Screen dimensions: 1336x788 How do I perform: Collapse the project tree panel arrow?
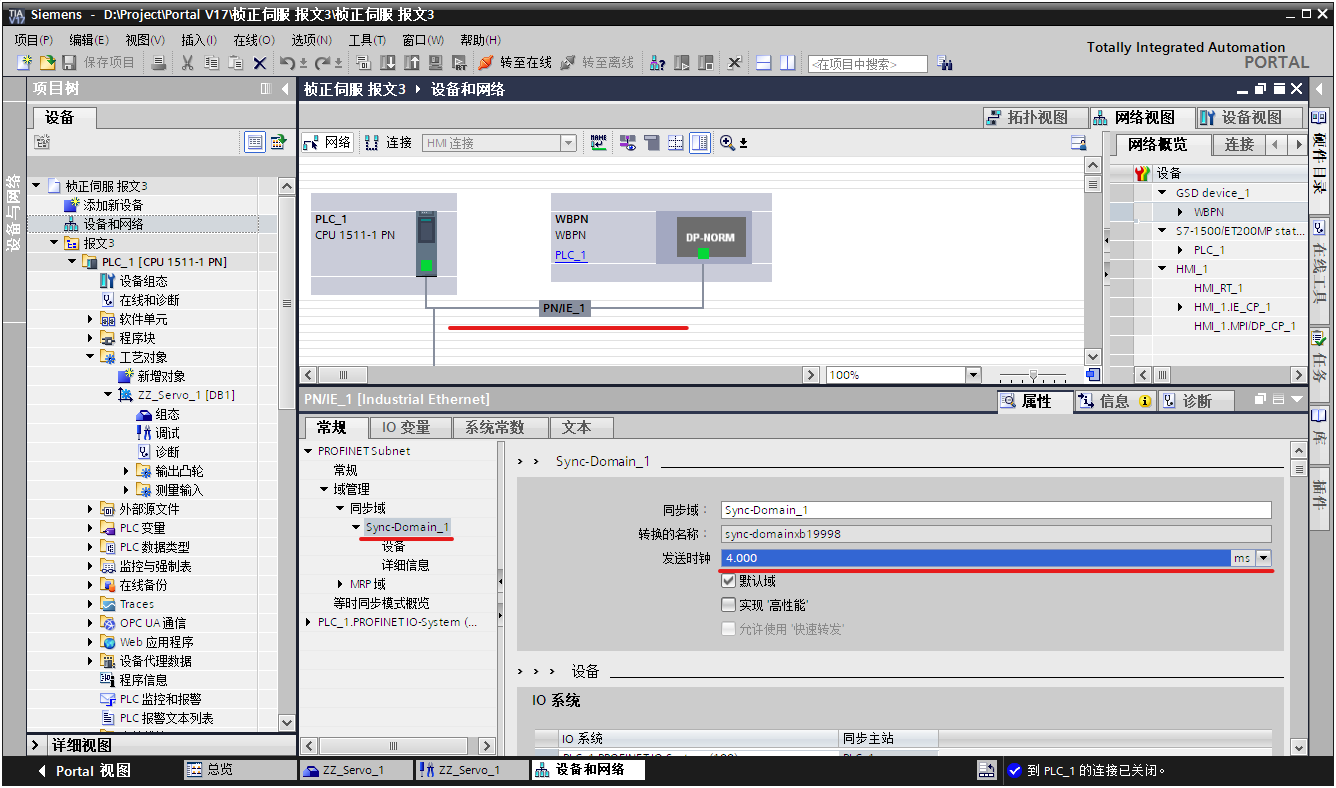point(285,89)
